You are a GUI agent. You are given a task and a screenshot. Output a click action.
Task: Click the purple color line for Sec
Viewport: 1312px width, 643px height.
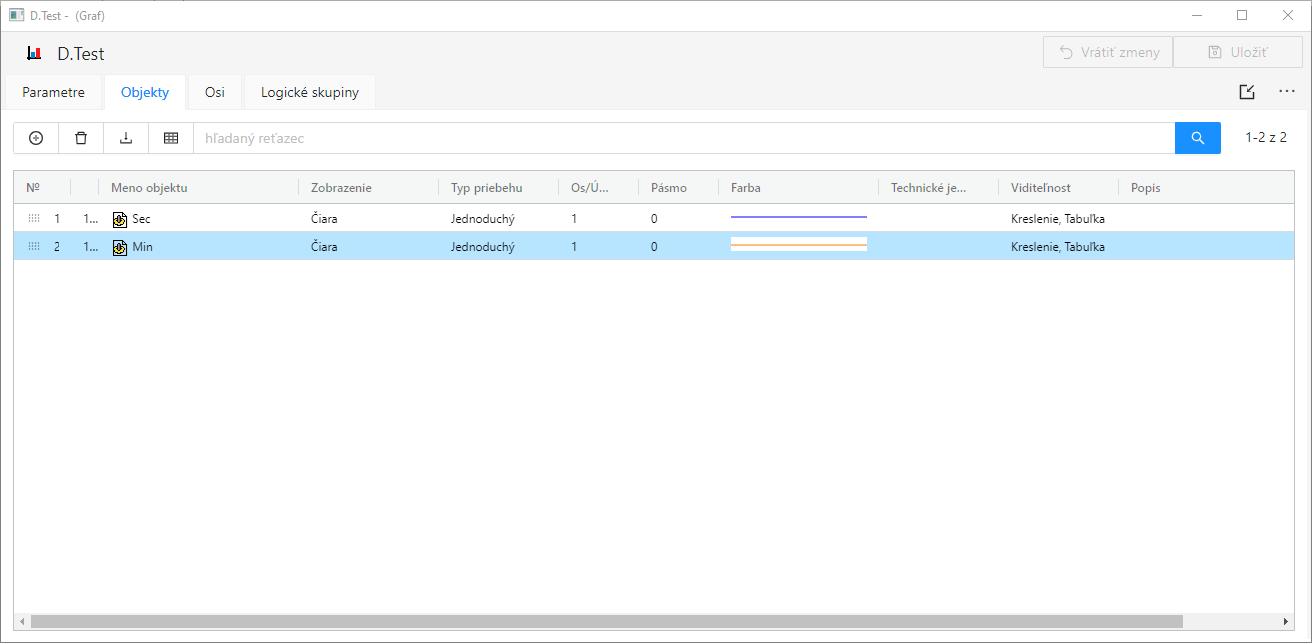pos(798,217)
